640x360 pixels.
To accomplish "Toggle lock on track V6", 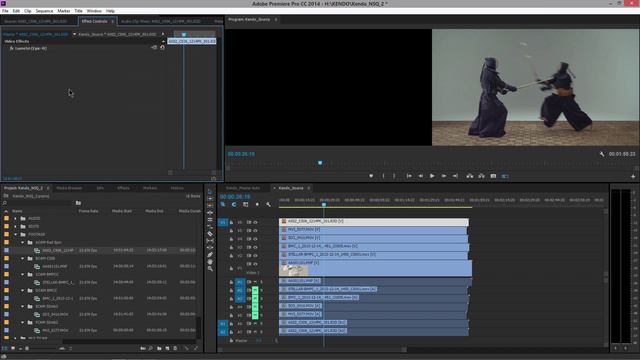I will 231,222.
